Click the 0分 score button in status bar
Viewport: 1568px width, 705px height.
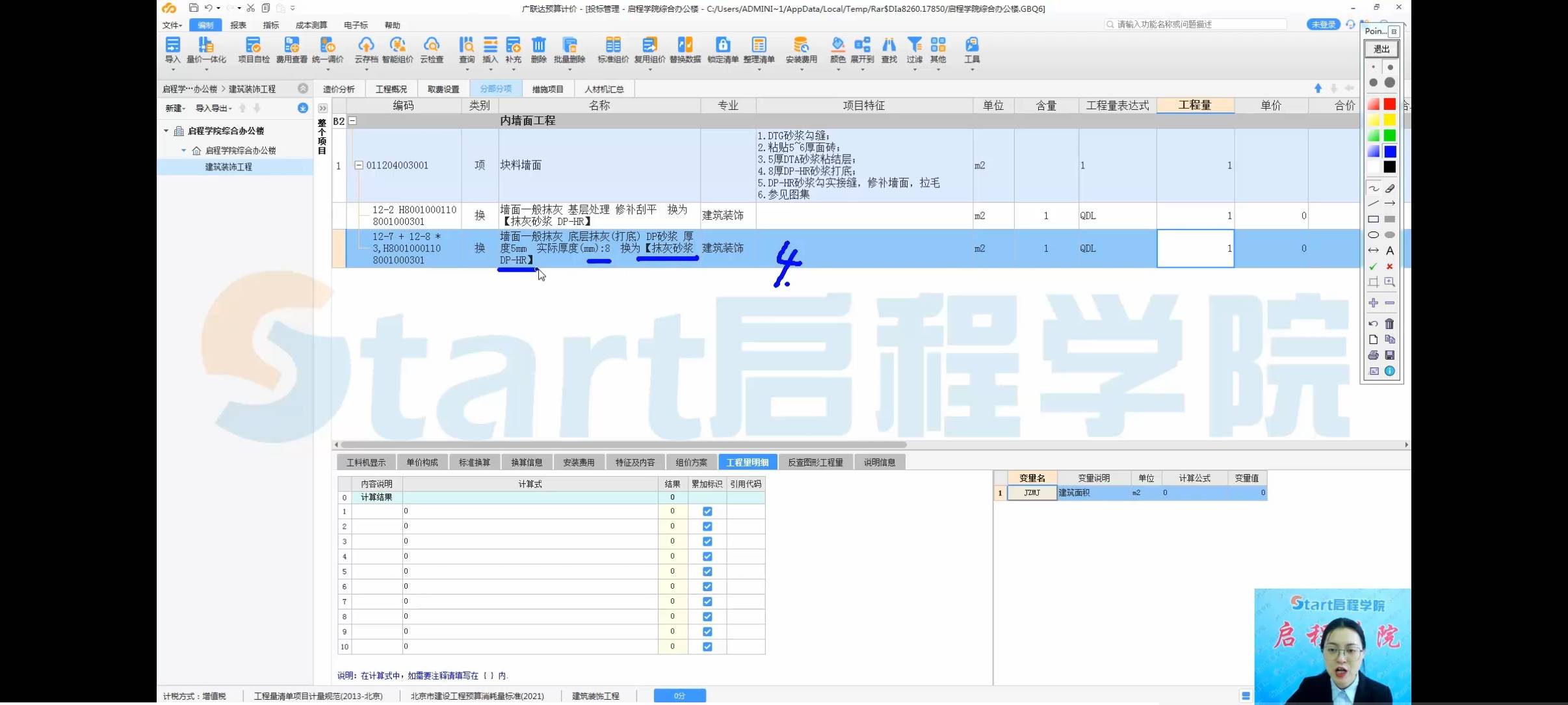pyautogui.click(x=679, y=696)
